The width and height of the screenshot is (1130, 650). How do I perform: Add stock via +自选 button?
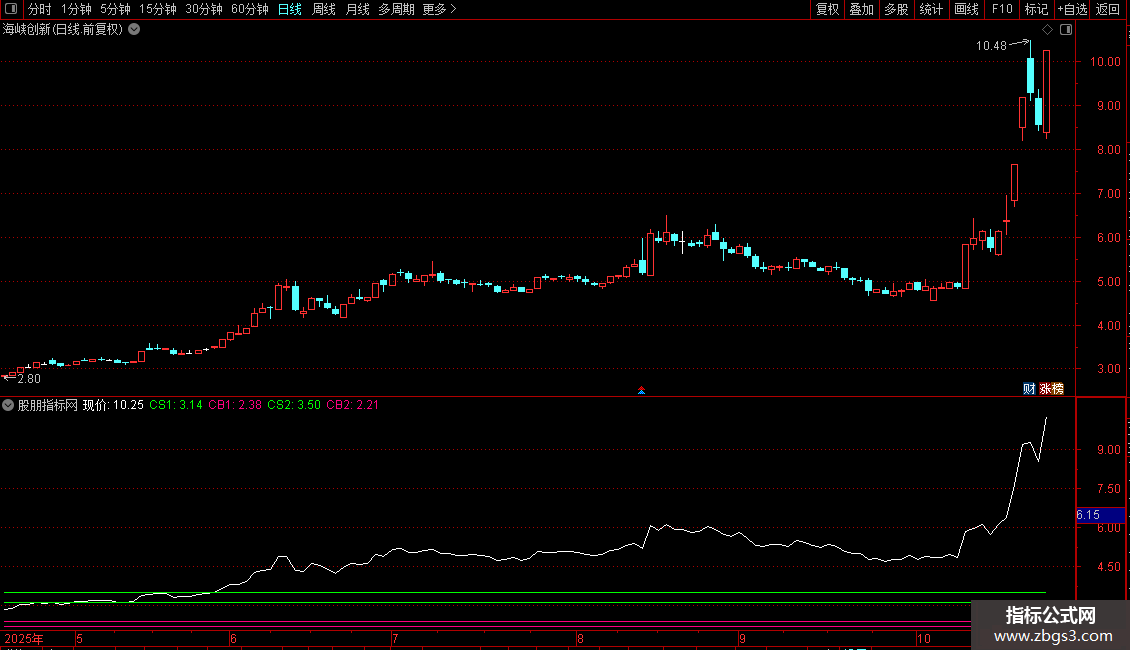(1072, 9)
